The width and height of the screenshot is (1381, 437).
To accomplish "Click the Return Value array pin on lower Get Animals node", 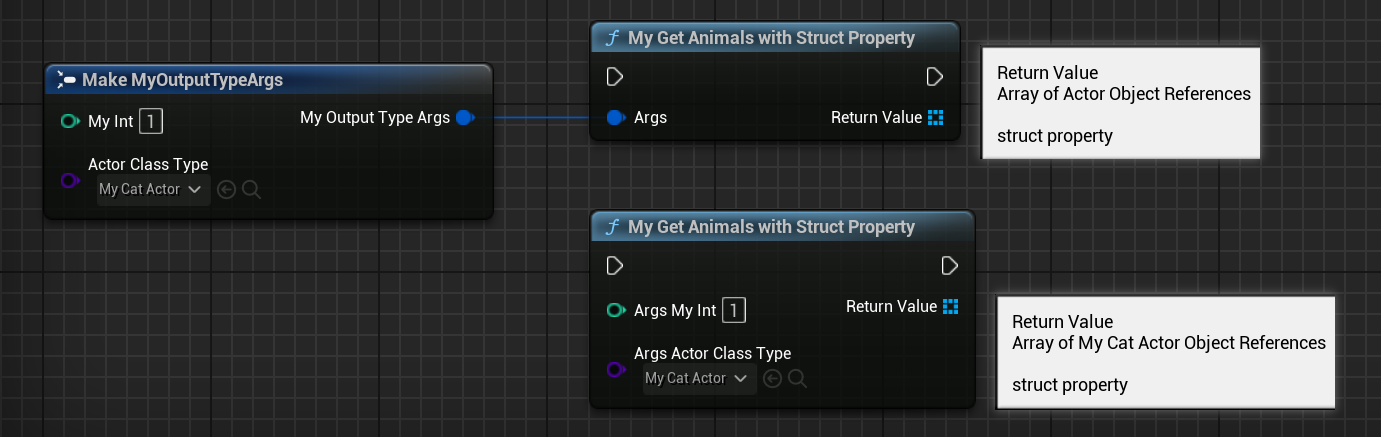I will point(951,306).
